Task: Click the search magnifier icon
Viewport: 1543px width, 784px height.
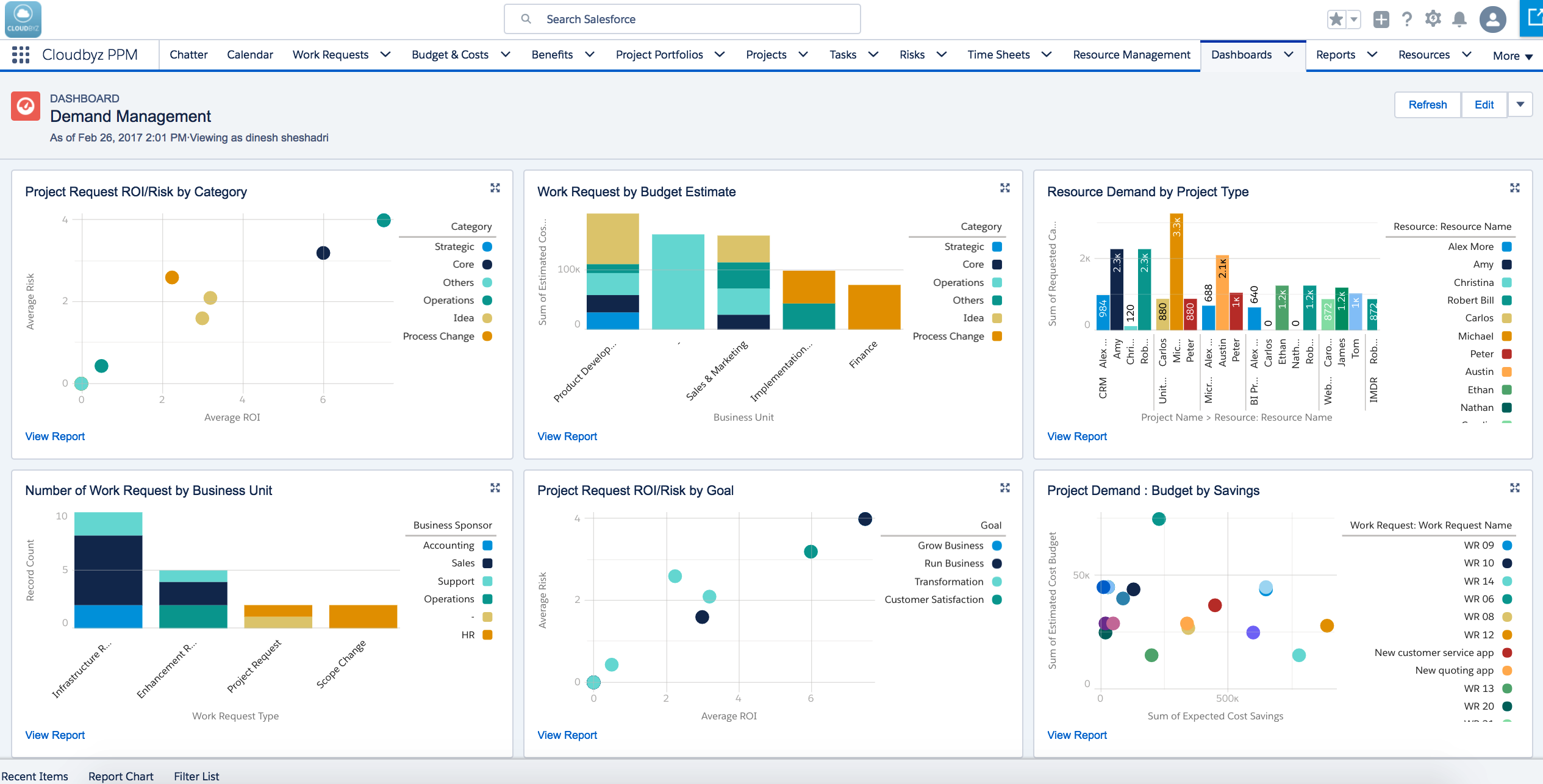Action: pyautogui.click(x=526, y=19)
